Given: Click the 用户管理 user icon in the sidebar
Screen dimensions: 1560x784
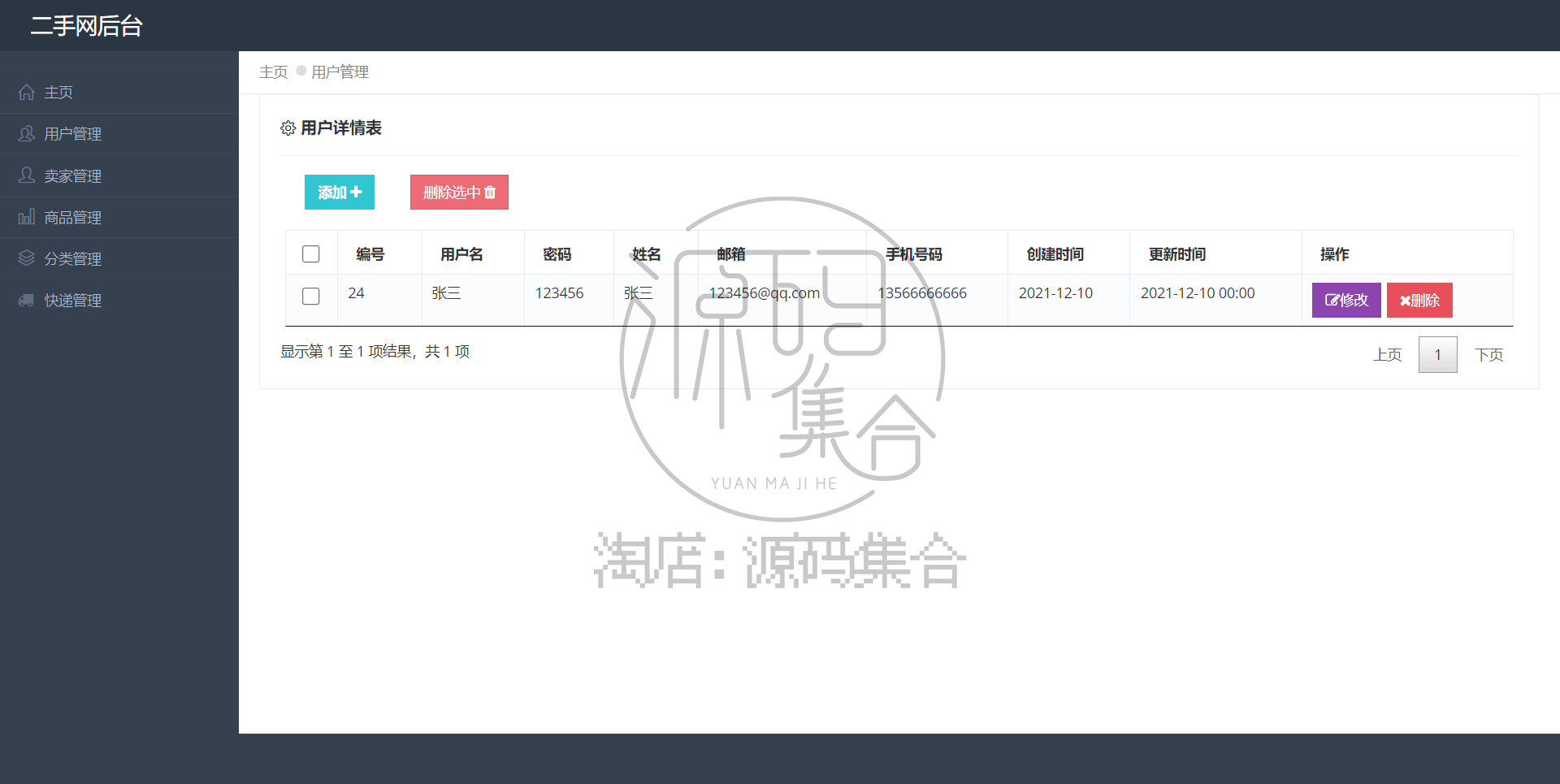Looking at the screenshot, I should 26,134.
